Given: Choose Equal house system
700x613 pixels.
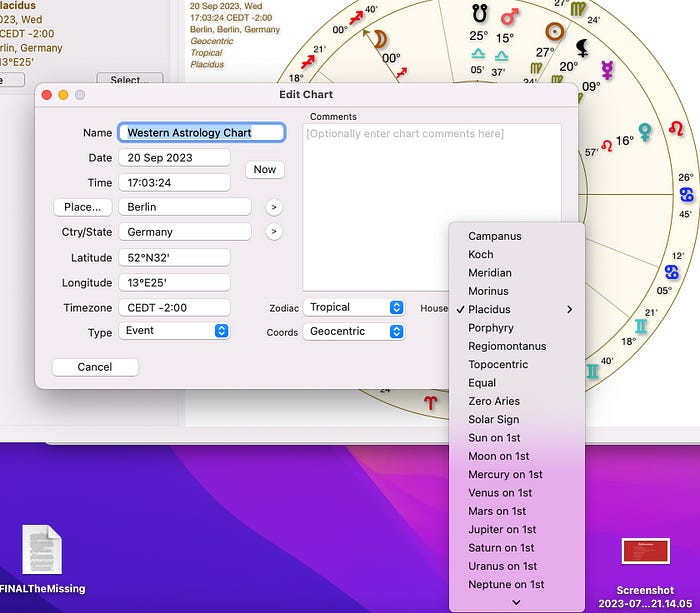Looking at the screenshot, I should pos(517,383).
